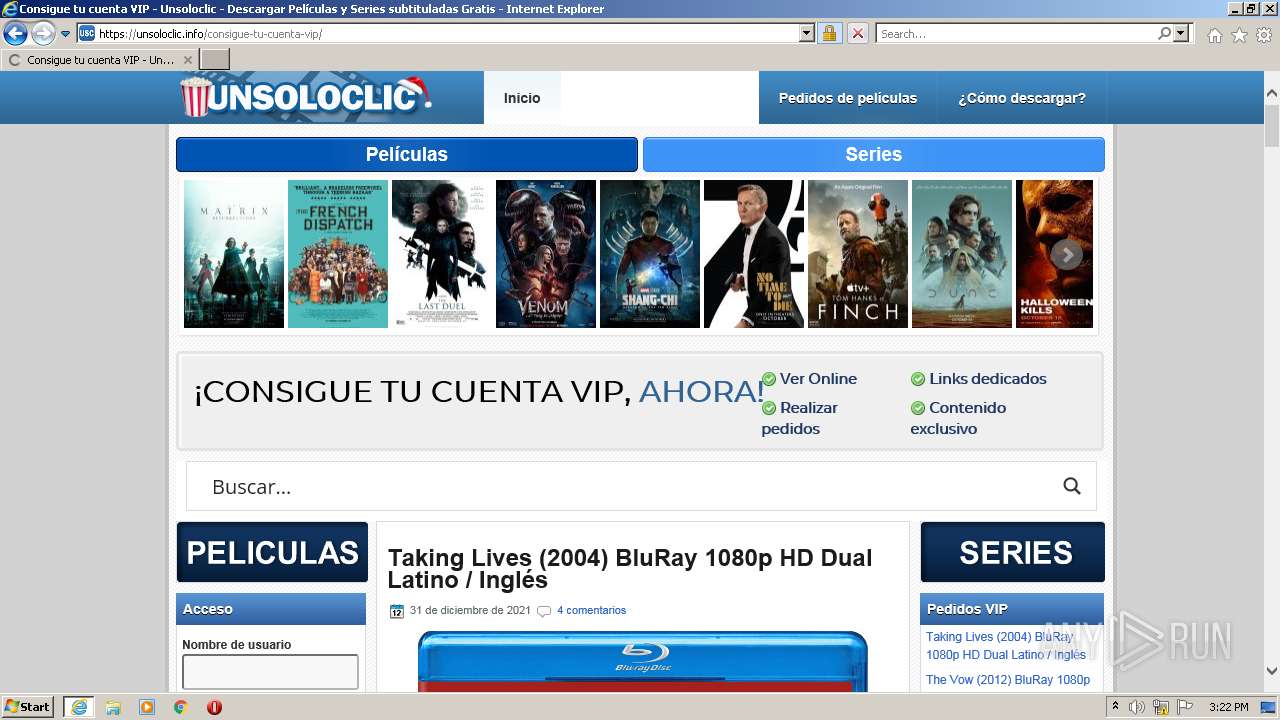Open the Taking Lives (2004) post title

tap(630, 569)
